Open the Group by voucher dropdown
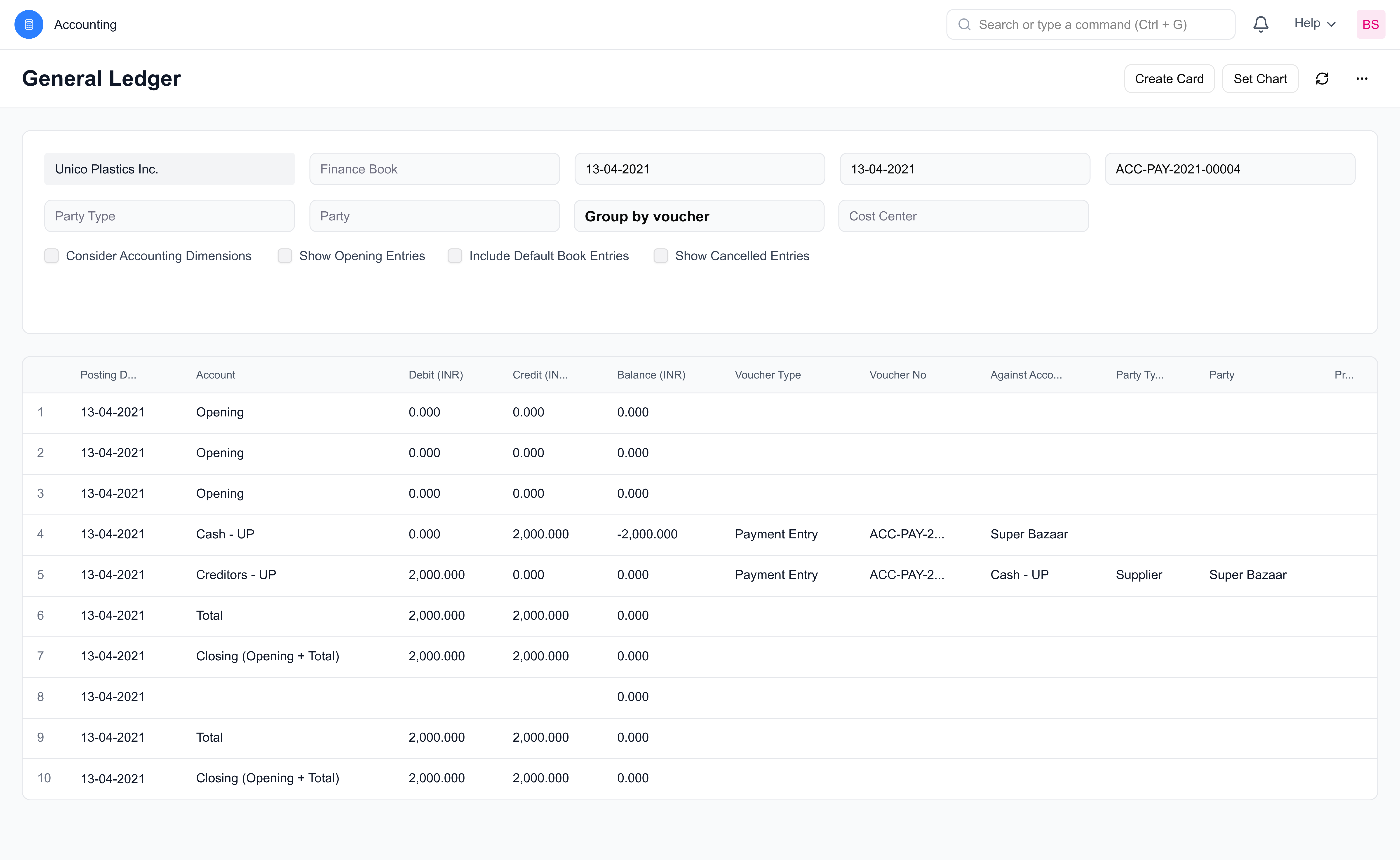This screenshot has width=1400, height=860. coord(699,216)
